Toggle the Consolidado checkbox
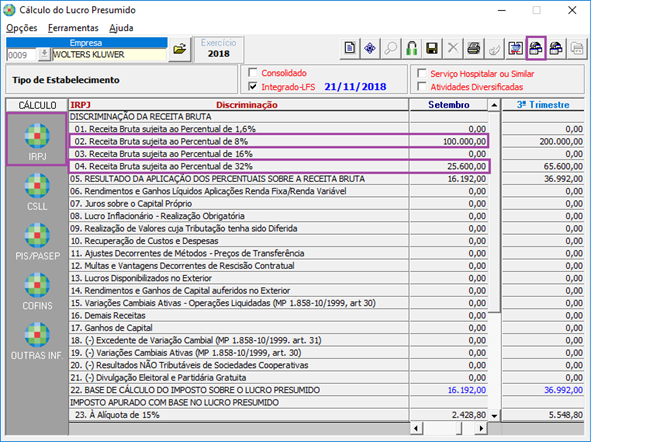 (253, 73)
